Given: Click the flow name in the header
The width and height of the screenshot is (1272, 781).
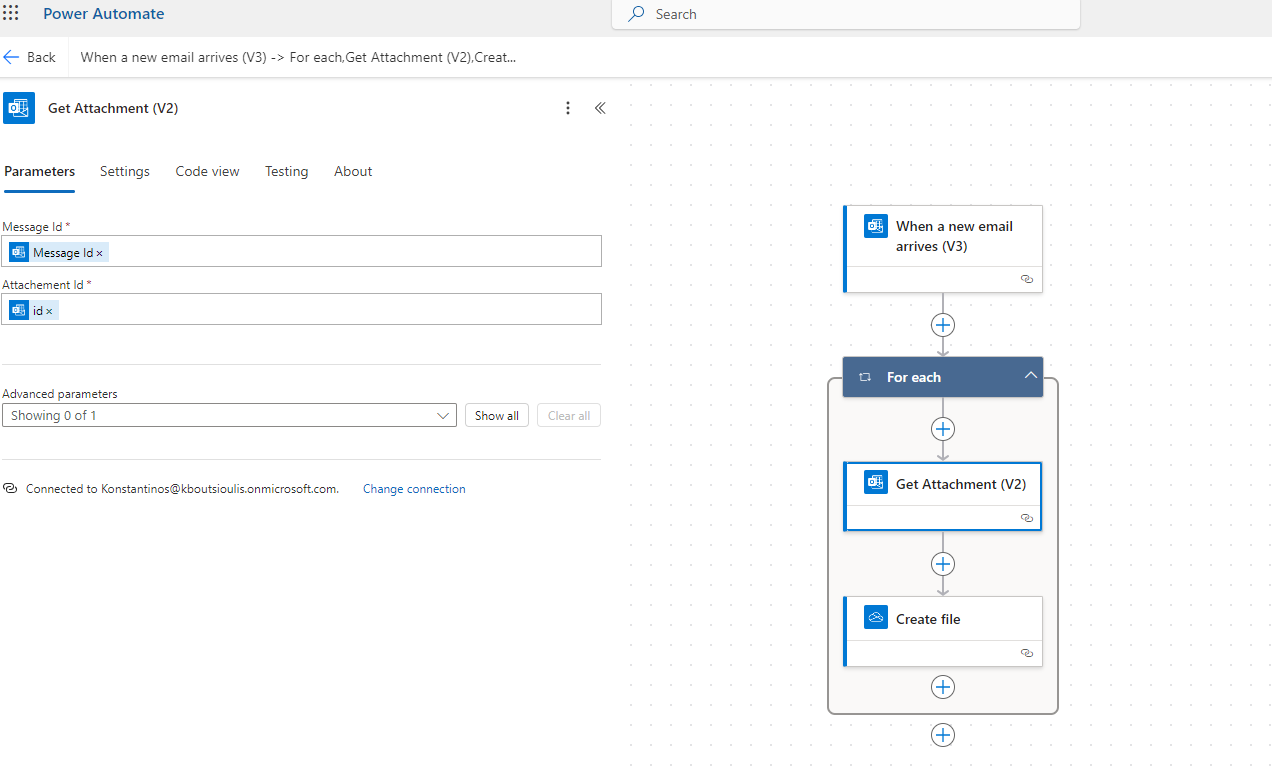Looking at the screenshot, I should (298, 57).
